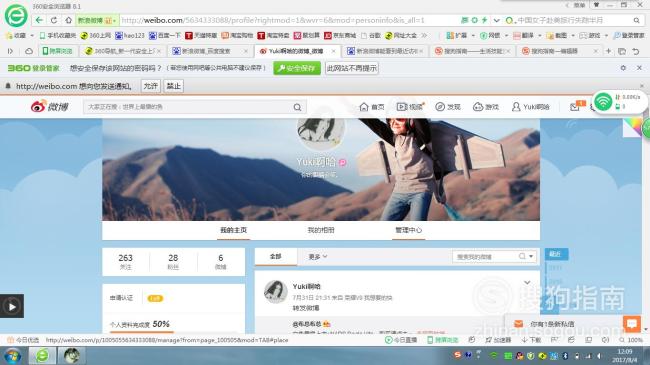Open the Yuki profile menu in the navbar
650x365 pixels.
(530, 107)
